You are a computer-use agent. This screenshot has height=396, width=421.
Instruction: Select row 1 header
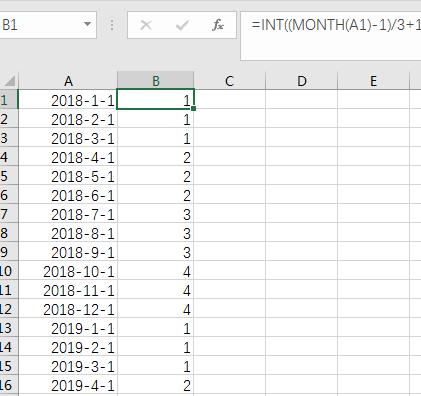pyautogui.click(x=9, y=99)
